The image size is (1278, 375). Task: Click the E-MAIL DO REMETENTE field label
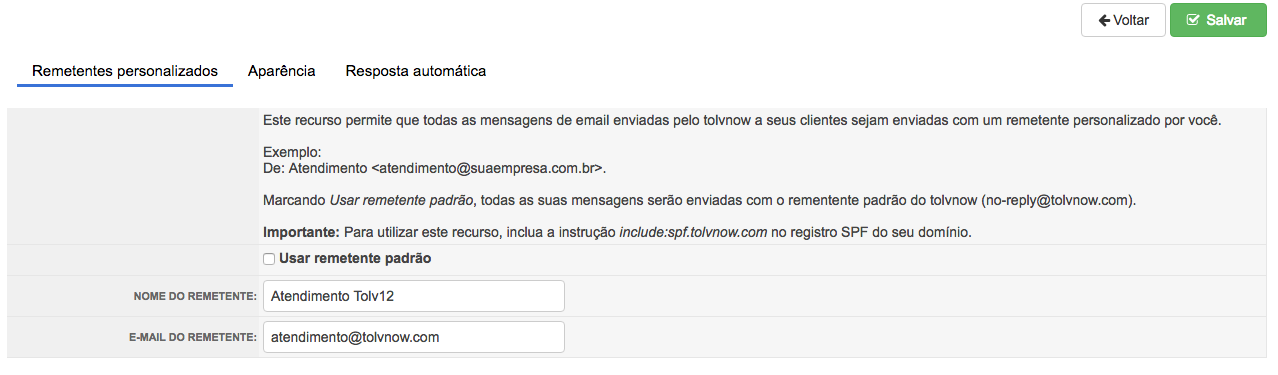[x=193, y=338]
